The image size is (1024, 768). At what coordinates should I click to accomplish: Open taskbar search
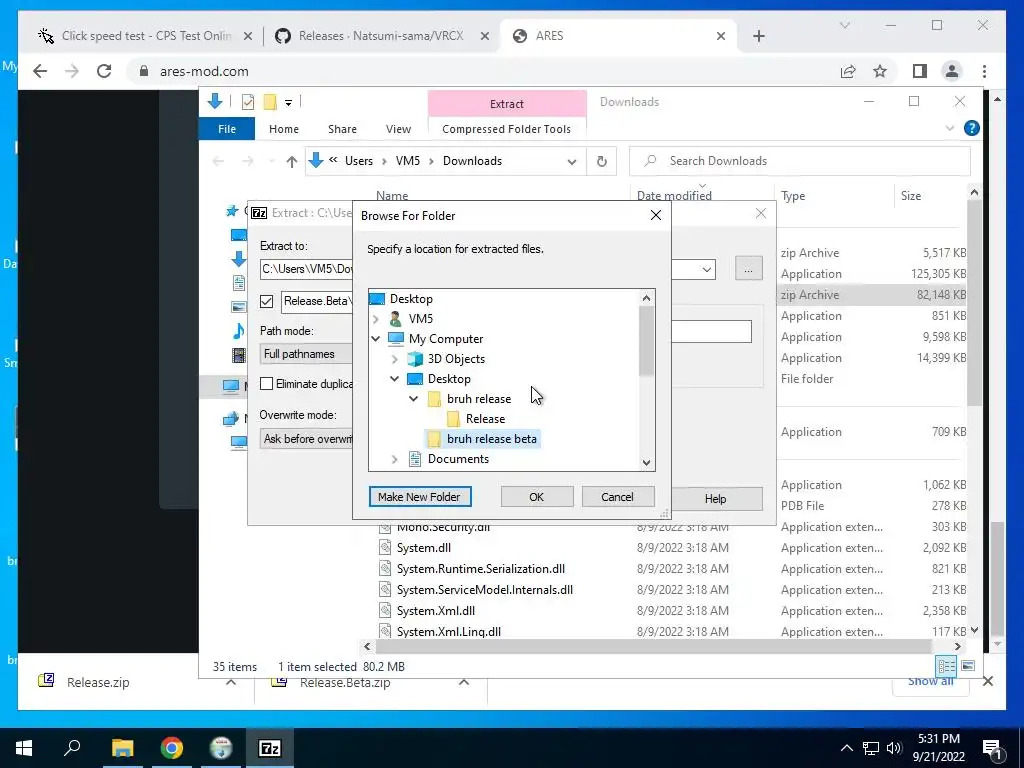pyautogui.click(x=72, y=748)
